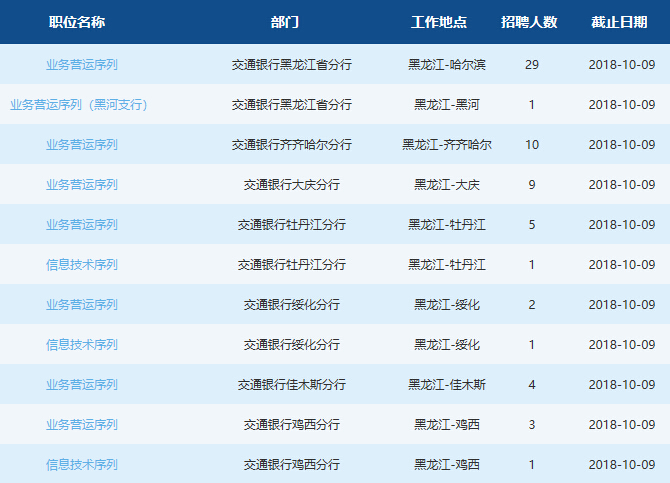670x483 pixels.
Task: Open 业务营运序列 link for 齐齐哈尔分行
Action: (82, 144)
